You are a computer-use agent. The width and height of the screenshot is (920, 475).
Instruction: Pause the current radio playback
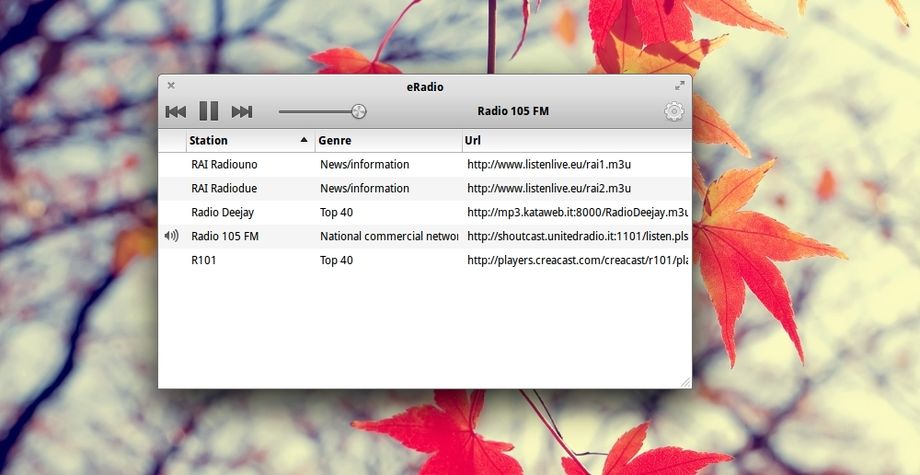(208, 112)
